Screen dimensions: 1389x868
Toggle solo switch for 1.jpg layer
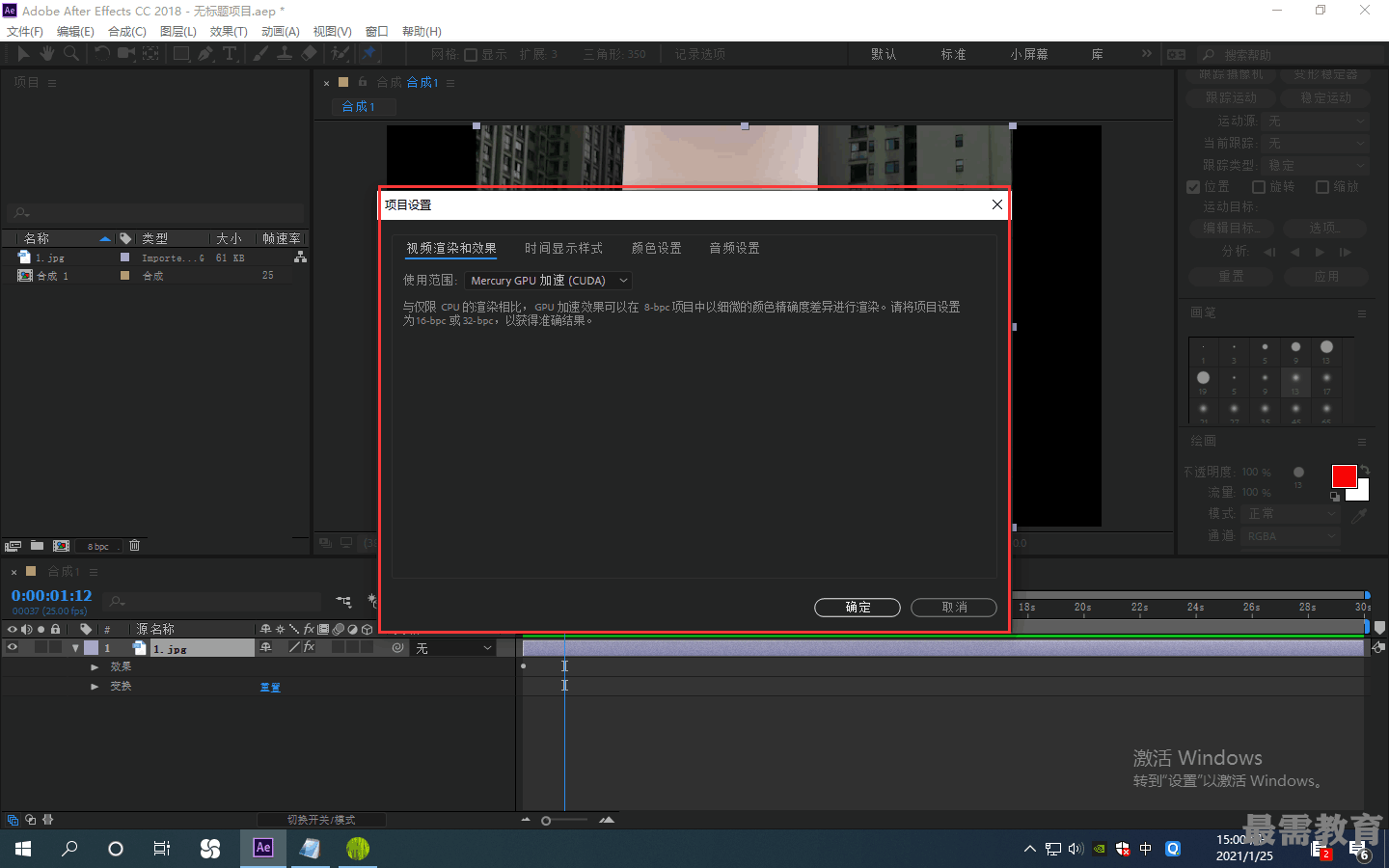pos(41,648)
